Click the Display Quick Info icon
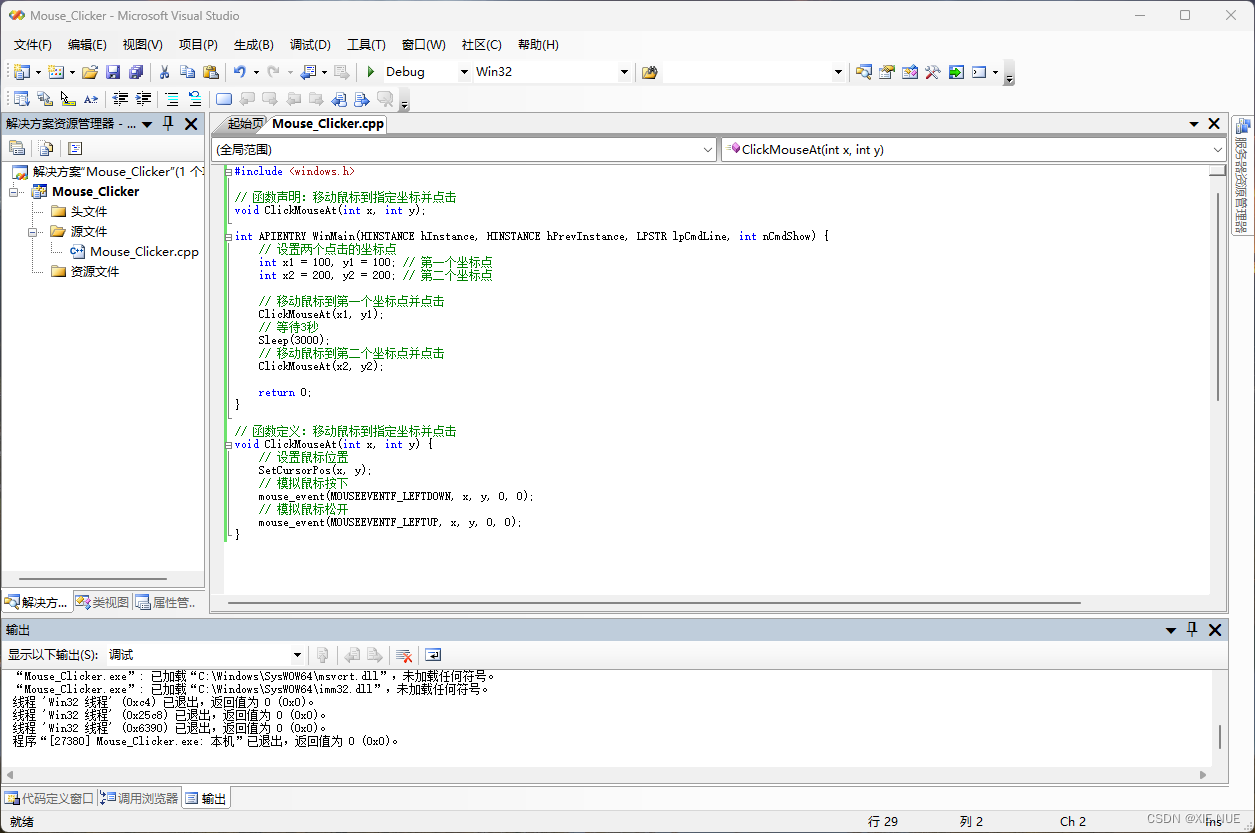This screenshot has width=1255, height=833. click(x=67, y=99)
